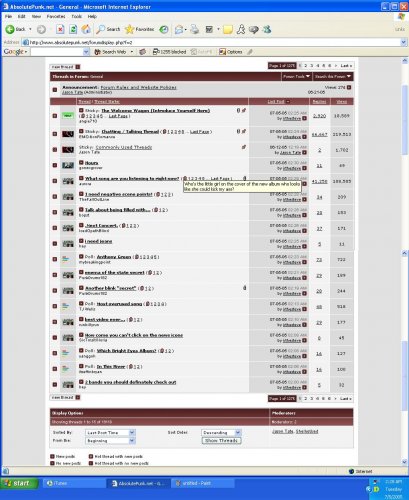Open the Mail envelope icon
Screen dimensions: 409x500
point(179,29)
